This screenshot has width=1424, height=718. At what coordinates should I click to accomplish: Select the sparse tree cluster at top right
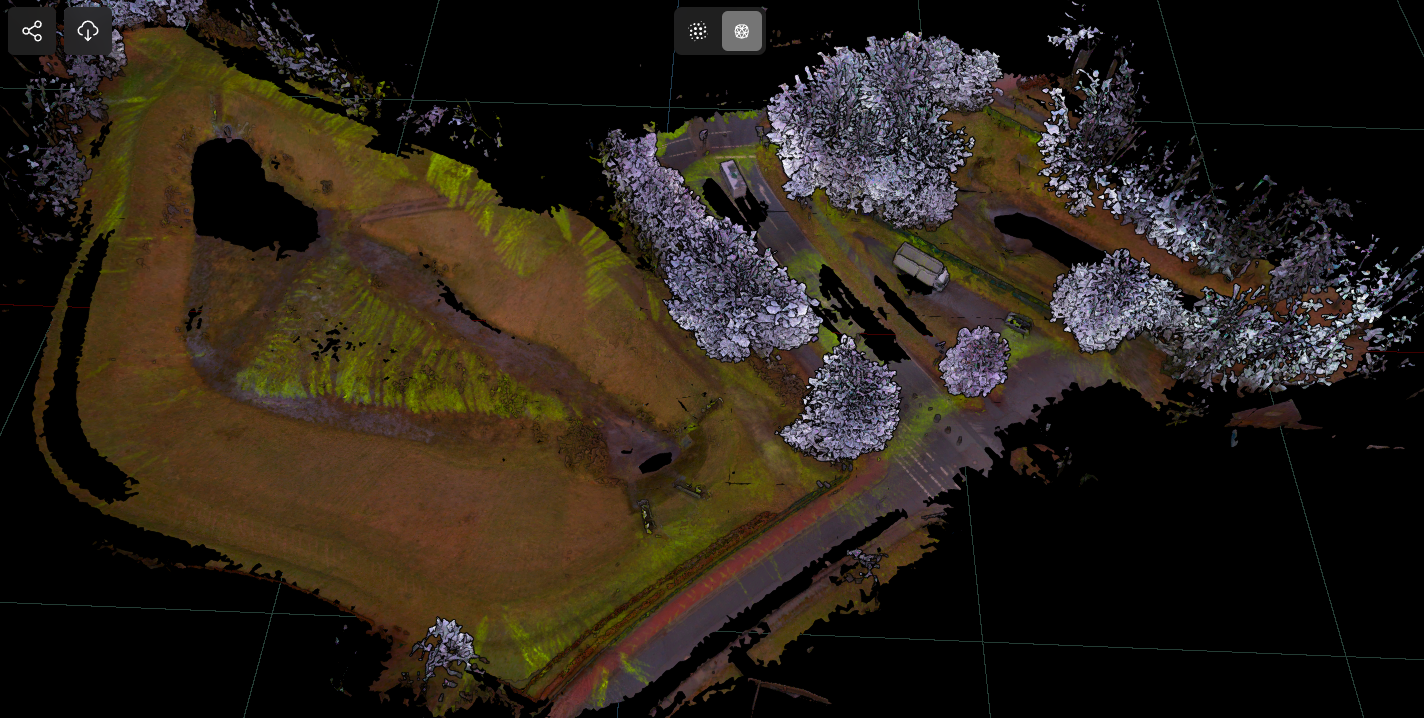point(1090,130)
